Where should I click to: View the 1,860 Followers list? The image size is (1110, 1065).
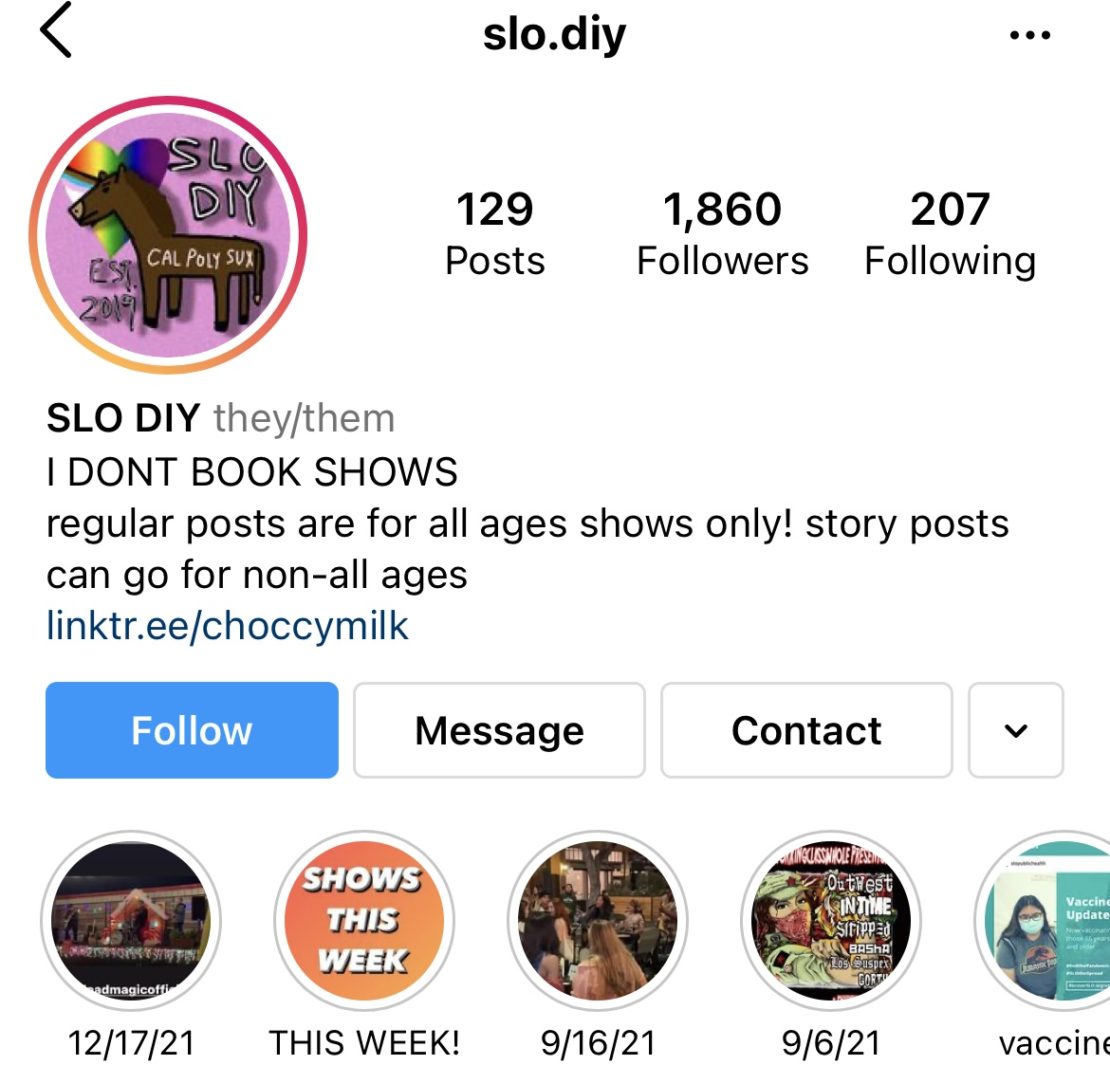722,234
